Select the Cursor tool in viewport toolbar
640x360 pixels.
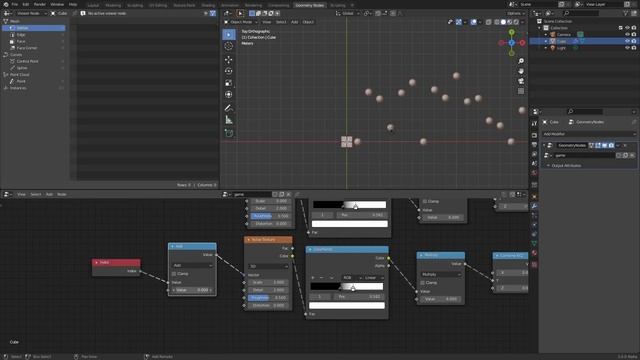point(229,46)
